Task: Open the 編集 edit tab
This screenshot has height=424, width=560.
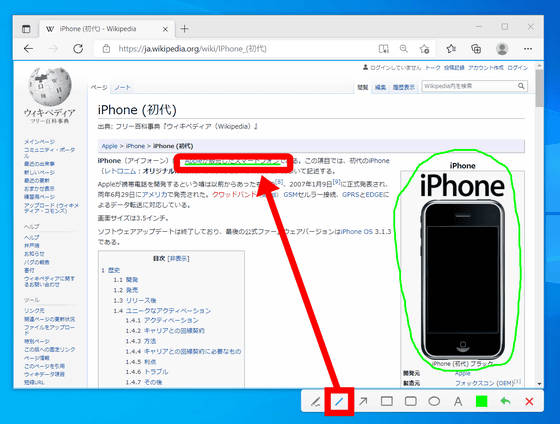Action: click(x=380, y=87)
